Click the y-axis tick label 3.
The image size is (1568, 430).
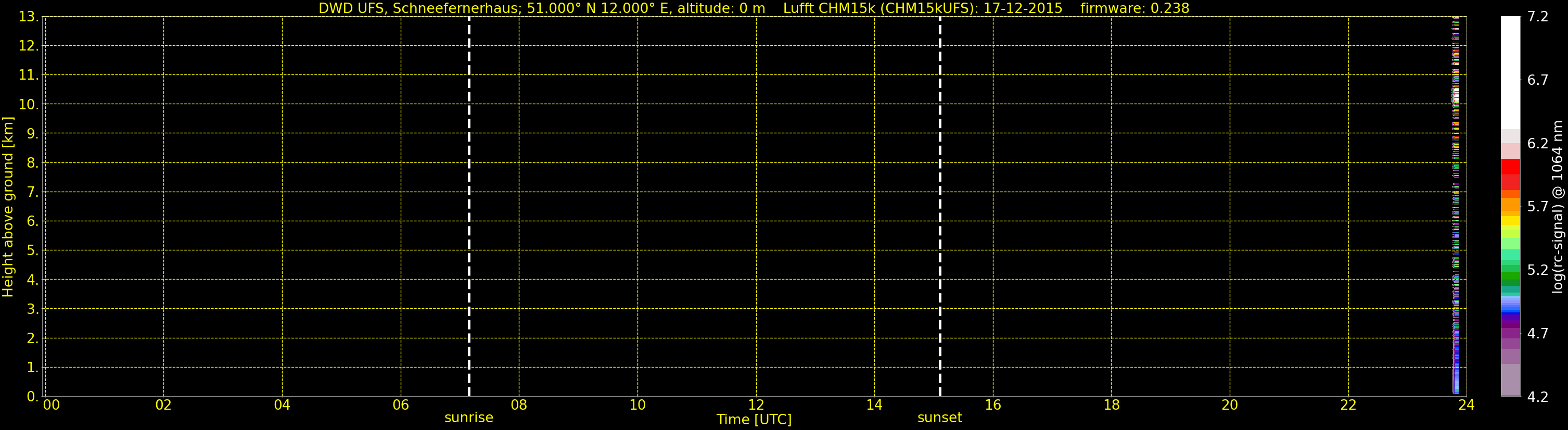point(33,309)
